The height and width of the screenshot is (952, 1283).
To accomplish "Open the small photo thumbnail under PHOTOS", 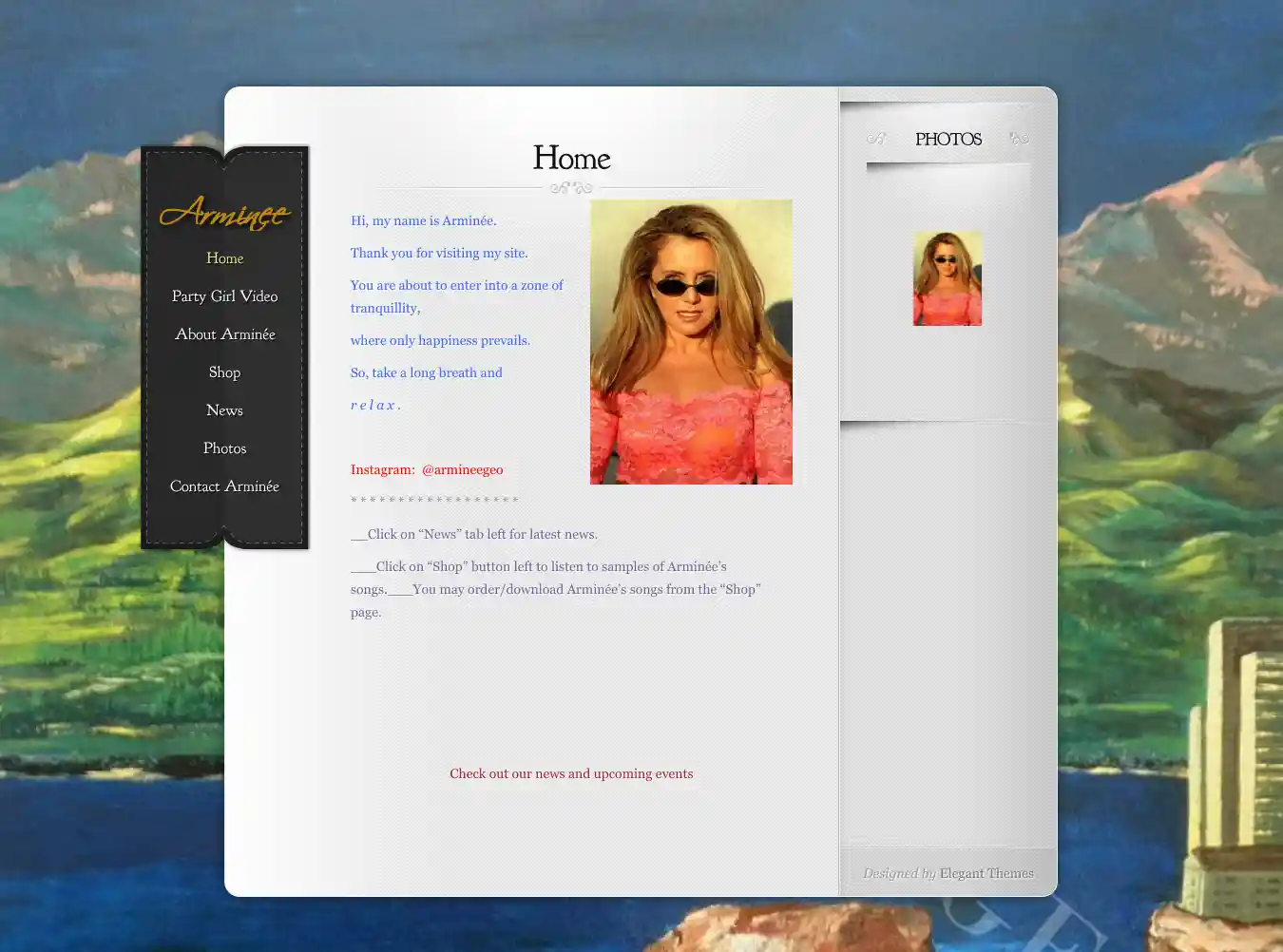I will pos(948,278).
